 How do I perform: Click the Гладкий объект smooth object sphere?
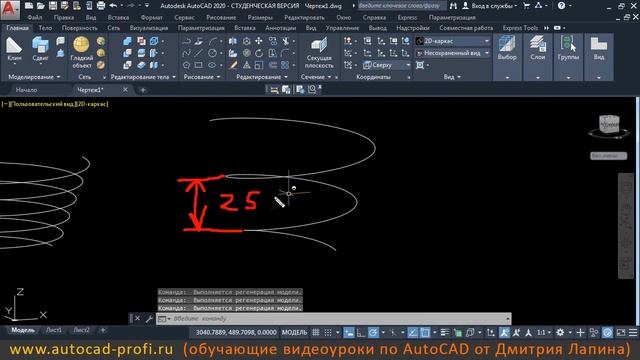pos(81,52)
